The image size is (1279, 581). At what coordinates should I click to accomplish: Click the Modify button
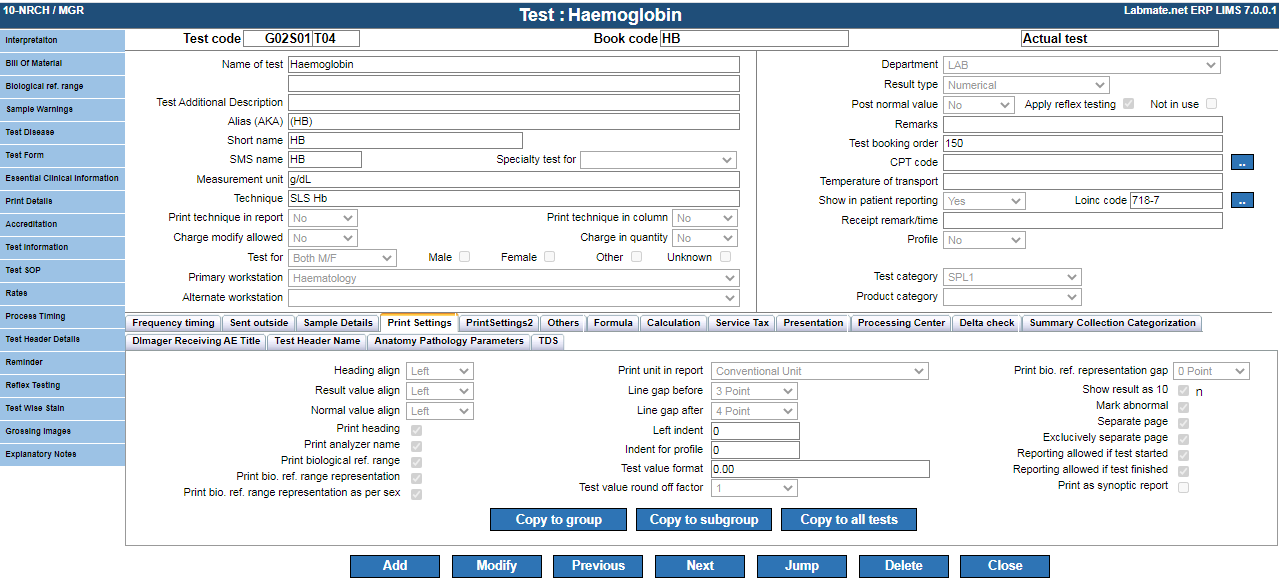tap(497, 566)
